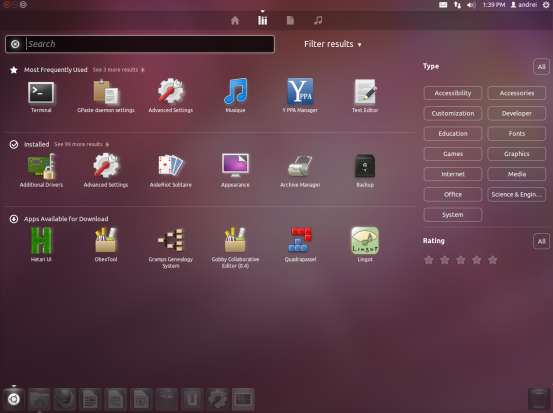553x413 pixels.
Task: Expand more Installed apps results
Action: 81,144
